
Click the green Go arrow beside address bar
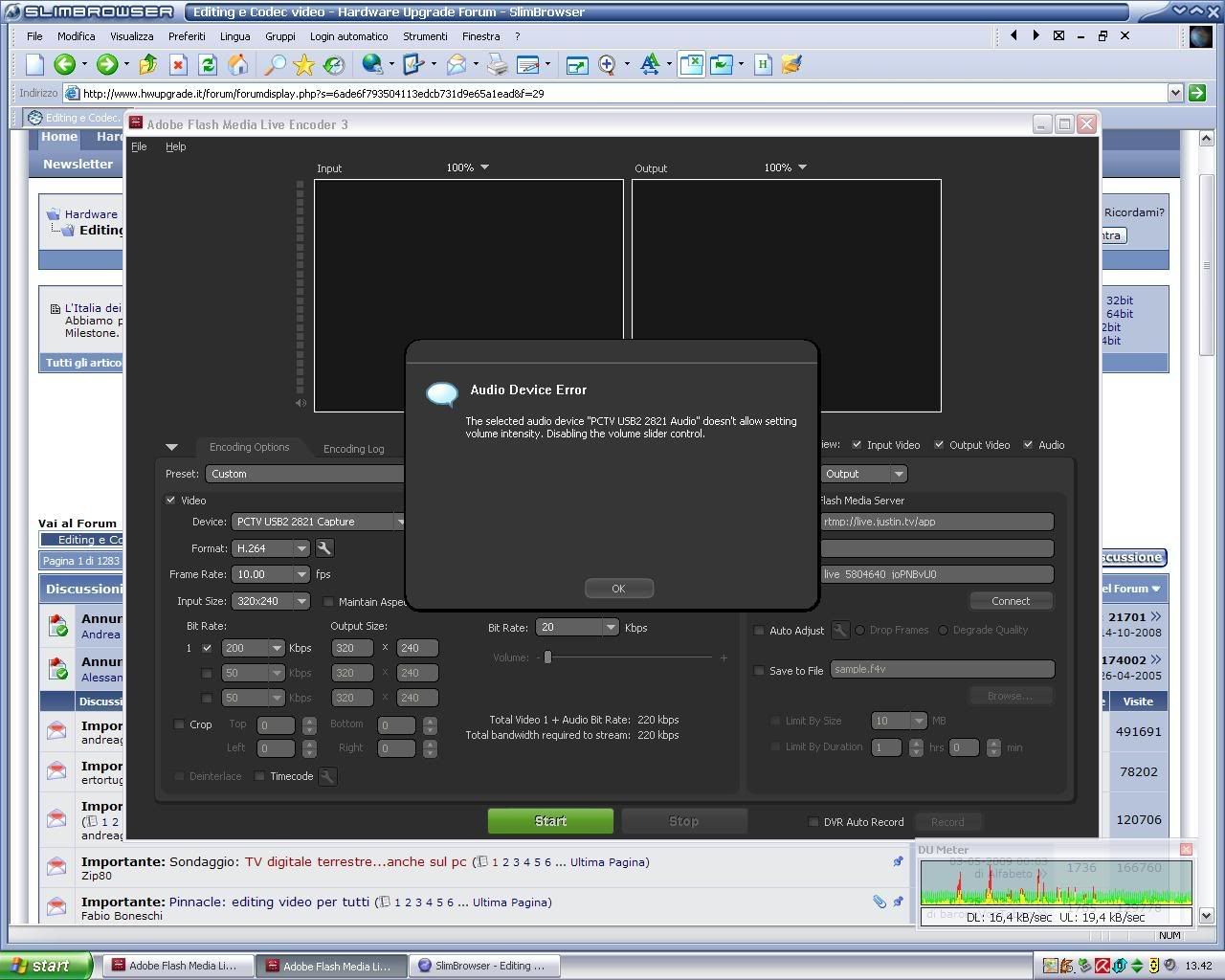[x=1196, y=93]
